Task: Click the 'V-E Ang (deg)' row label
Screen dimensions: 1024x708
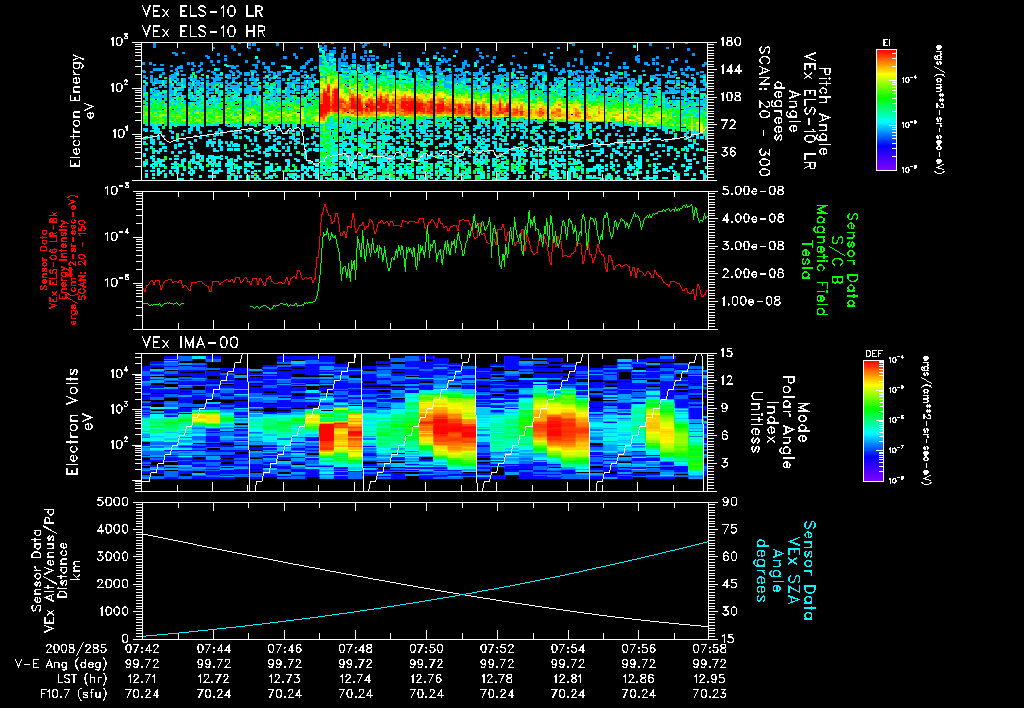Action: click(x=61, y=664)
